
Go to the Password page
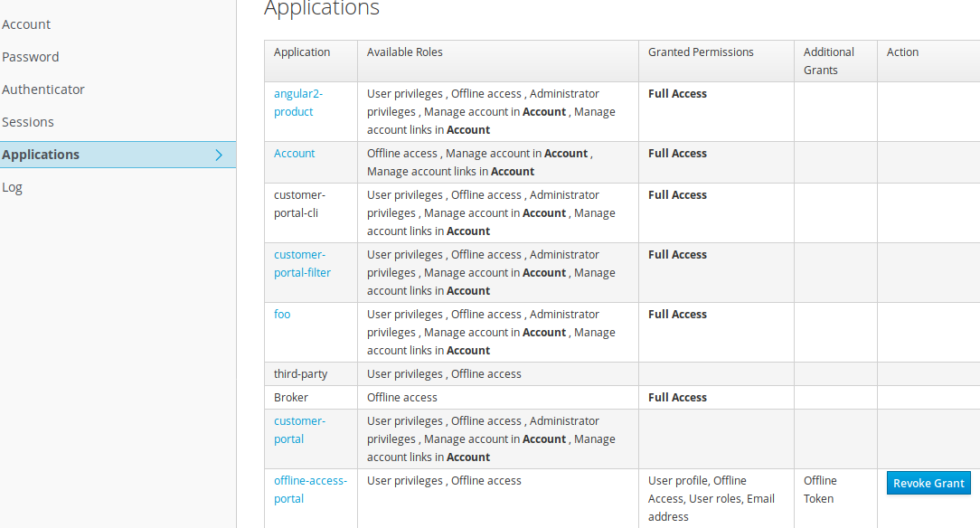30,57
